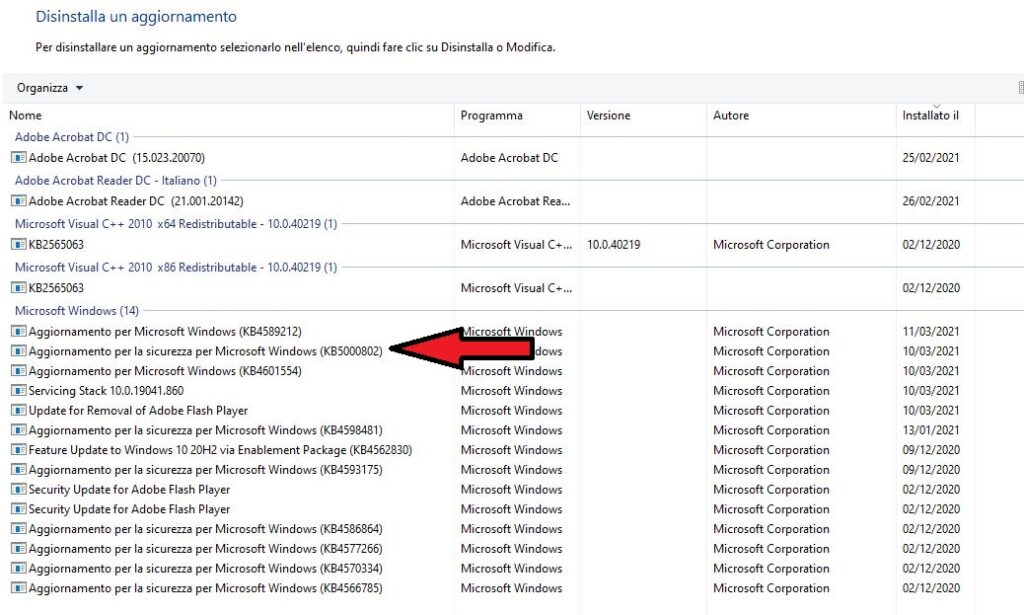Sort by Installato il column header

930,116
